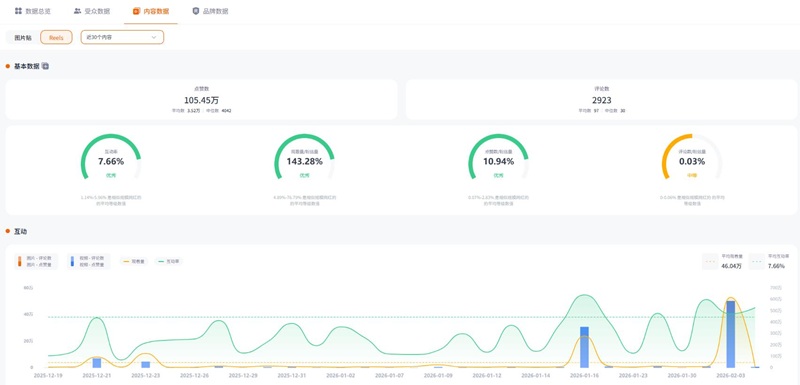Click the blue bar at 2025-12-23

coord(146,365)
